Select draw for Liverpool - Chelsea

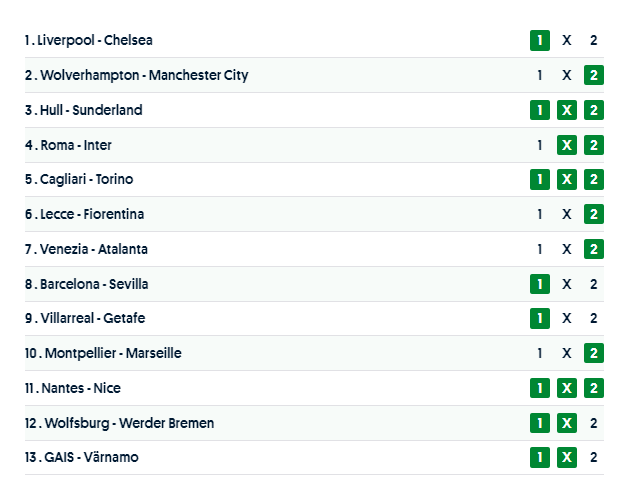coord(567,41)
